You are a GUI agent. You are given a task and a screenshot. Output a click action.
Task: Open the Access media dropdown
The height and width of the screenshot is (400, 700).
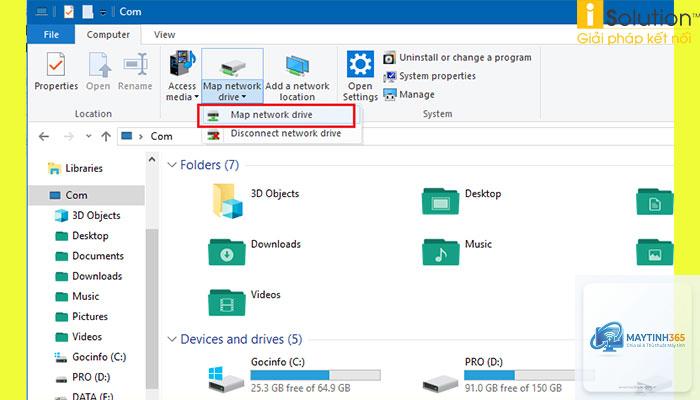[182, 75]
